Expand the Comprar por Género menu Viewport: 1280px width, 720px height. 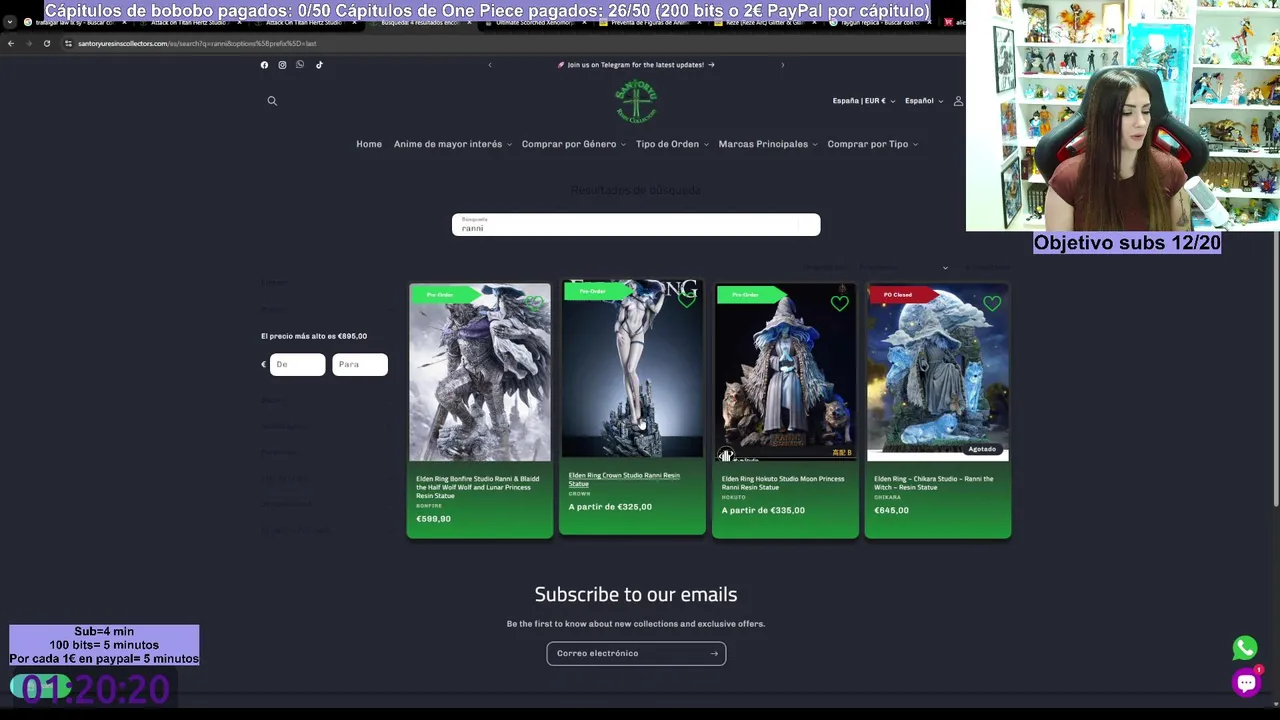click(573, 144)
